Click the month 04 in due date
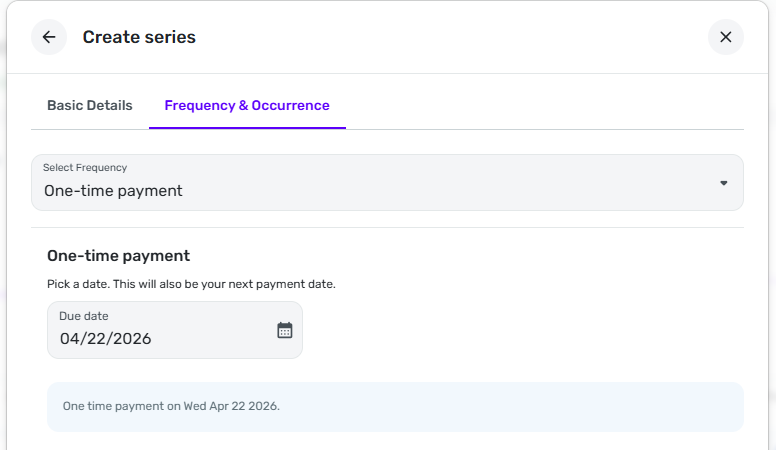776x450 pixels. tap(70, 339)
